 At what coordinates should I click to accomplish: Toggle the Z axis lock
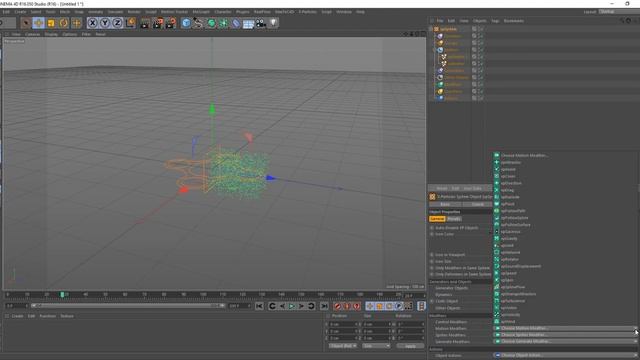pos(117,23)
